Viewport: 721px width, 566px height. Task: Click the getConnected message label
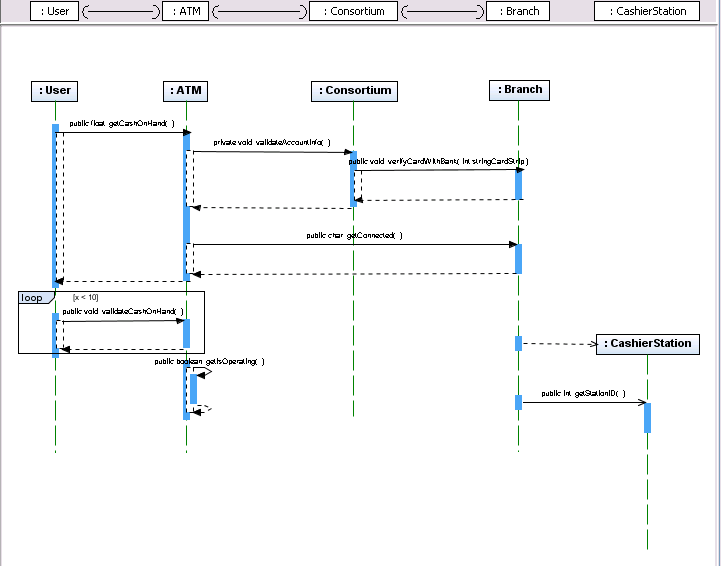tap(355, 235)
